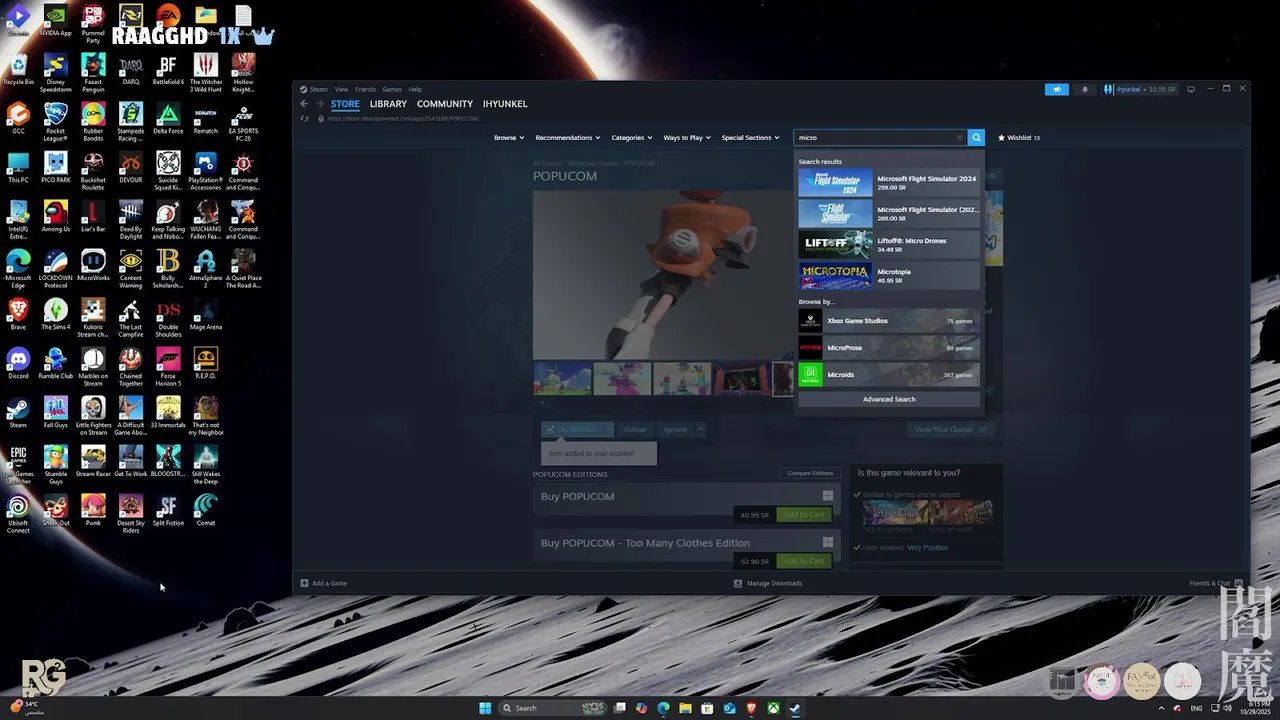Open the Steam notifications bell
The width and height of the screenshot is (1280, 720).
pos(1085,89)
